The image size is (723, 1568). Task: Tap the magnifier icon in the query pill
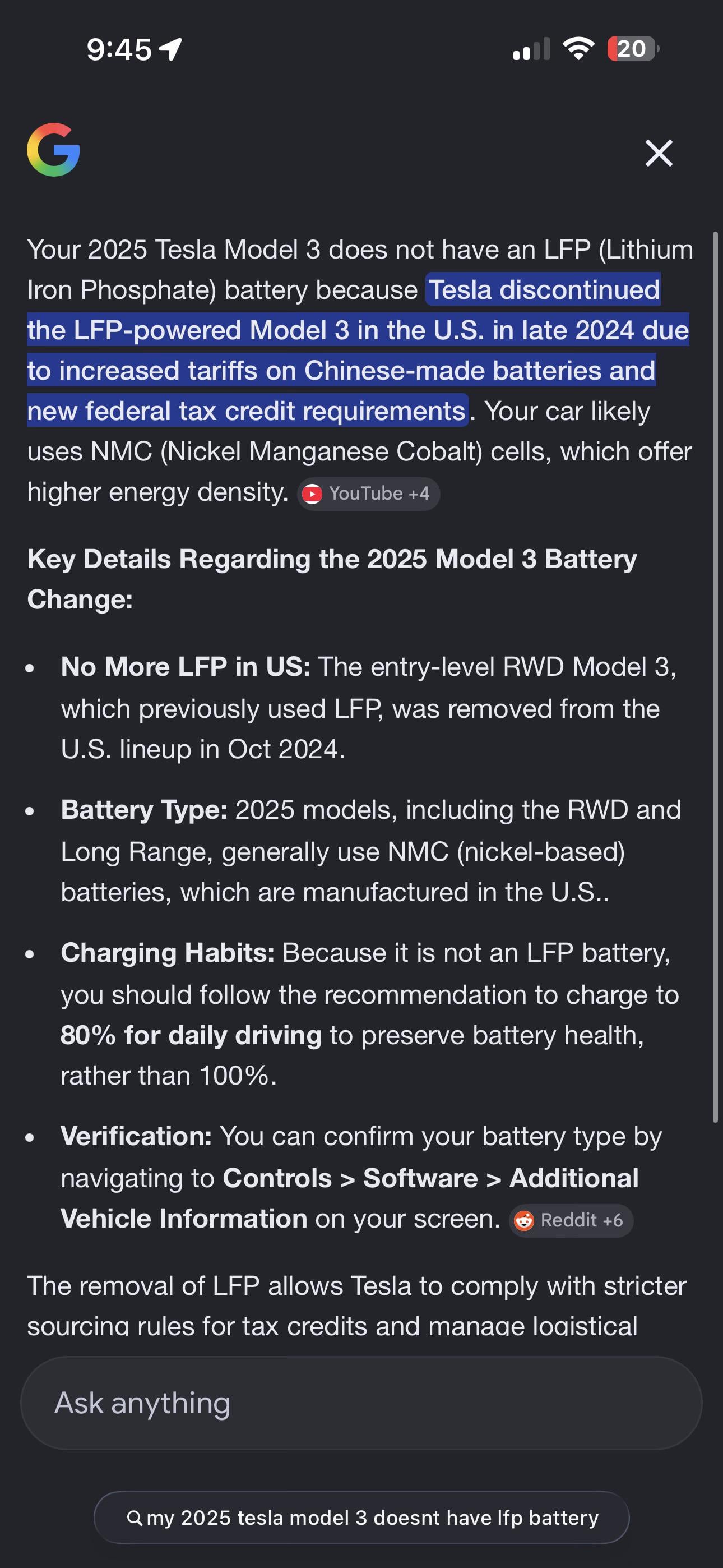(x=135, y=1518)
